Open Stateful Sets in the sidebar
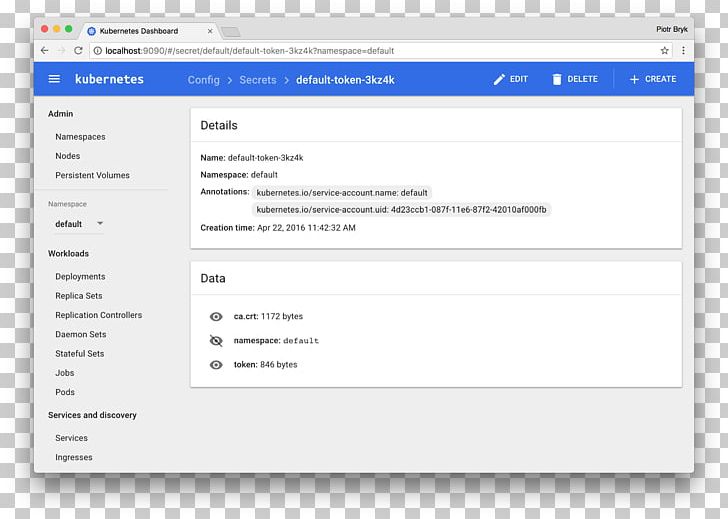Image resolution: width=728 pixels, height=519 pixels. click(x=80, y=354)
